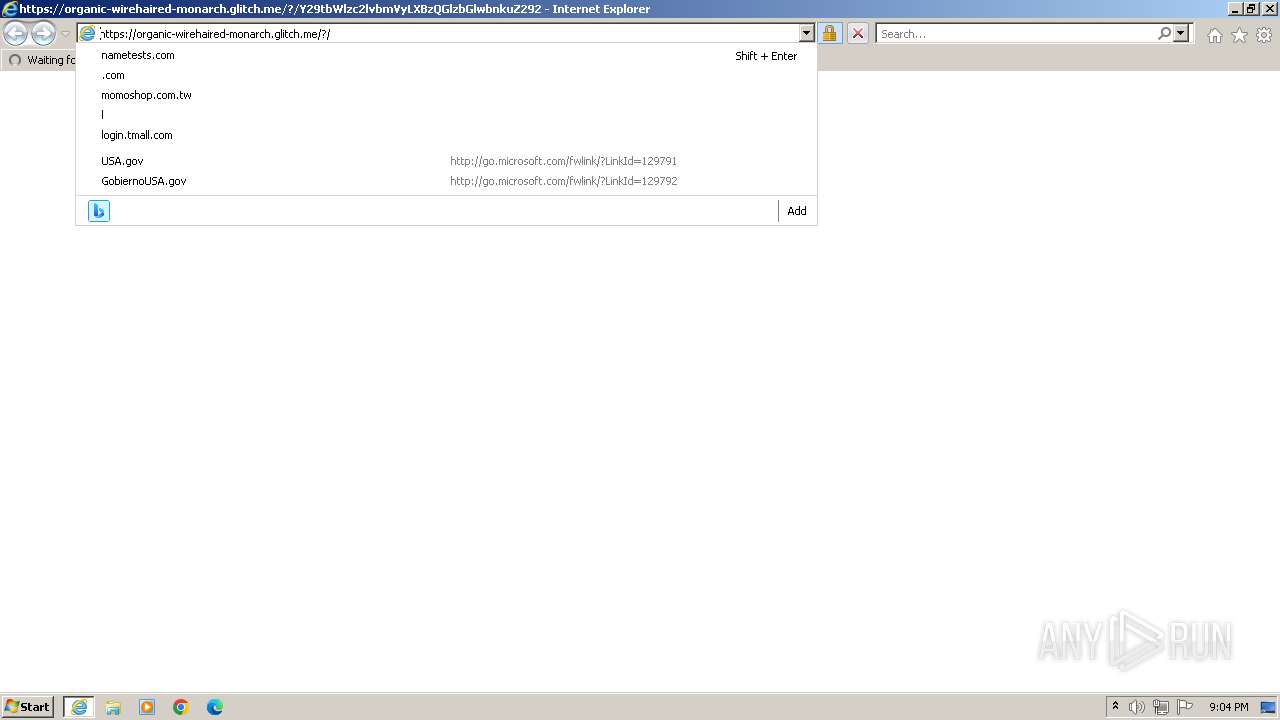Launch Microsoft Edge from the taskbar
The image size is (1280, 720).
[x=215, y=707]
